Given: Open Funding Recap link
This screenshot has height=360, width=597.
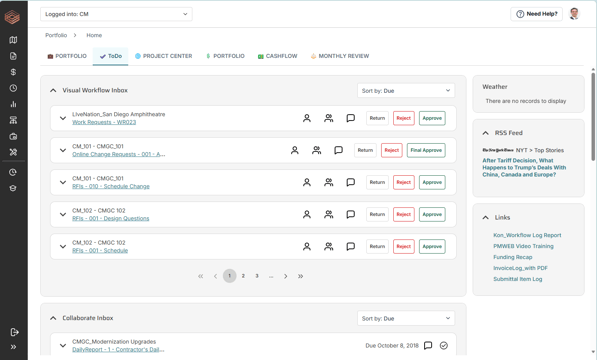Looking at the screenshot, I should click(x=512, y=257).
